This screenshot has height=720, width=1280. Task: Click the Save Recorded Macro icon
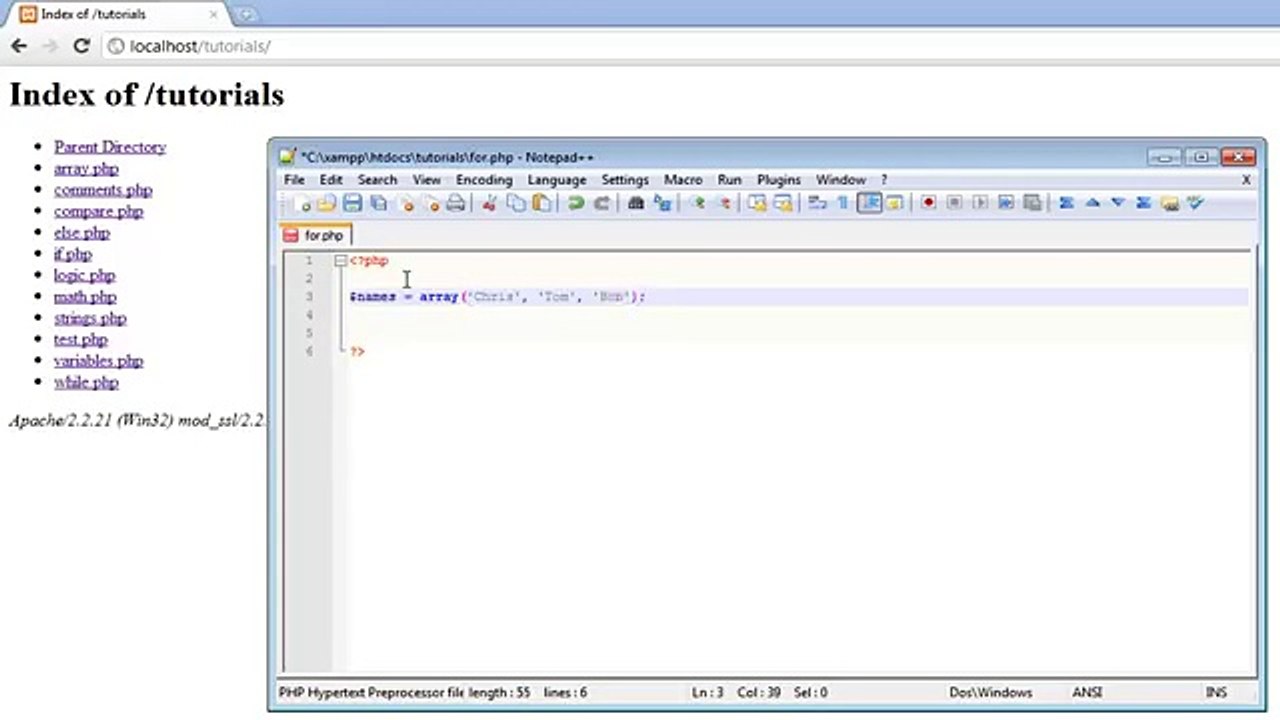1032,203
